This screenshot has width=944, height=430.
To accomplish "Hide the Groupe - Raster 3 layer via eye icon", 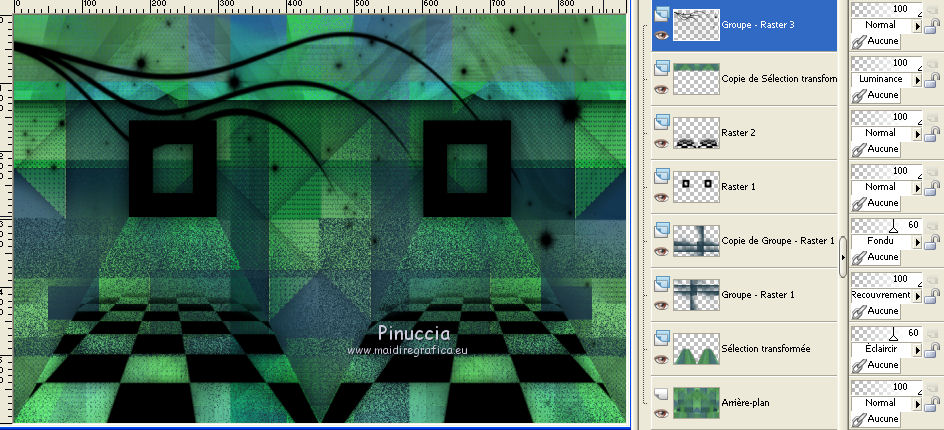I will click(662, 35).
